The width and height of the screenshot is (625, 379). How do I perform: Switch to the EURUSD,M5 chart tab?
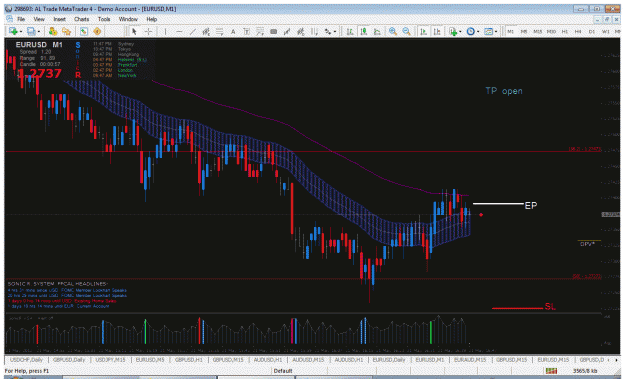point(150,360)
